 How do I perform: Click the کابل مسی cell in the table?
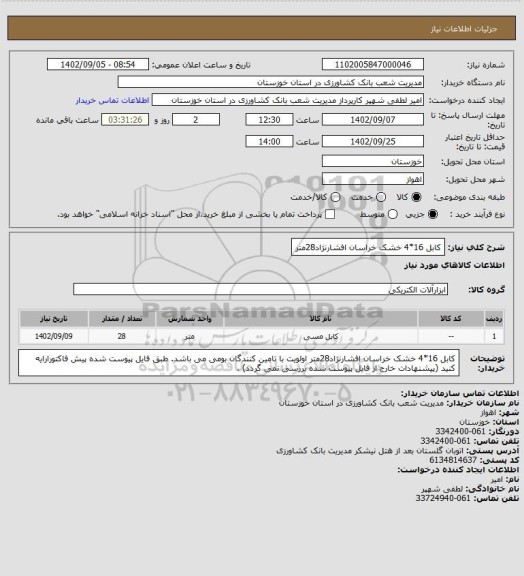320,336
